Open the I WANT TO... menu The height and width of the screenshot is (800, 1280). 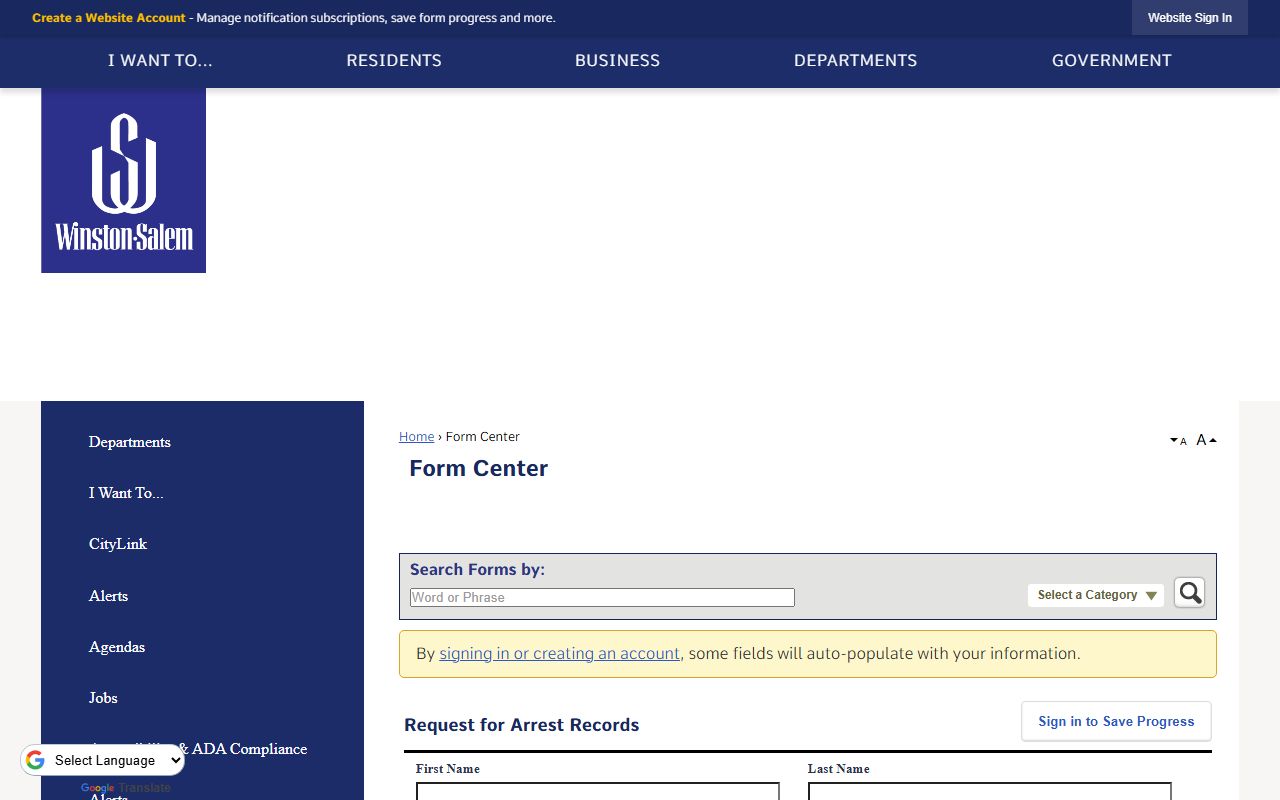[x=160, y=60]
